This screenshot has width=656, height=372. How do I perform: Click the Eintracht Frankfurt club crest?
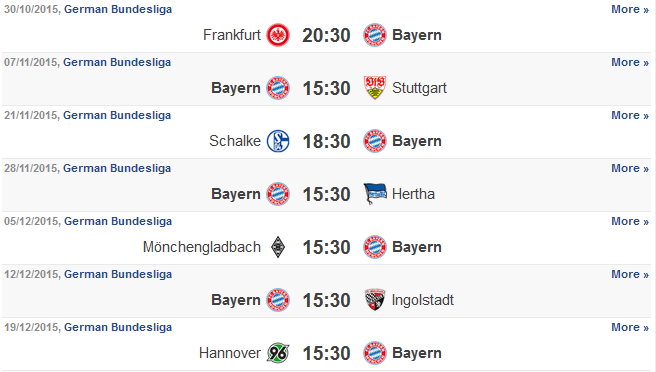278,35
